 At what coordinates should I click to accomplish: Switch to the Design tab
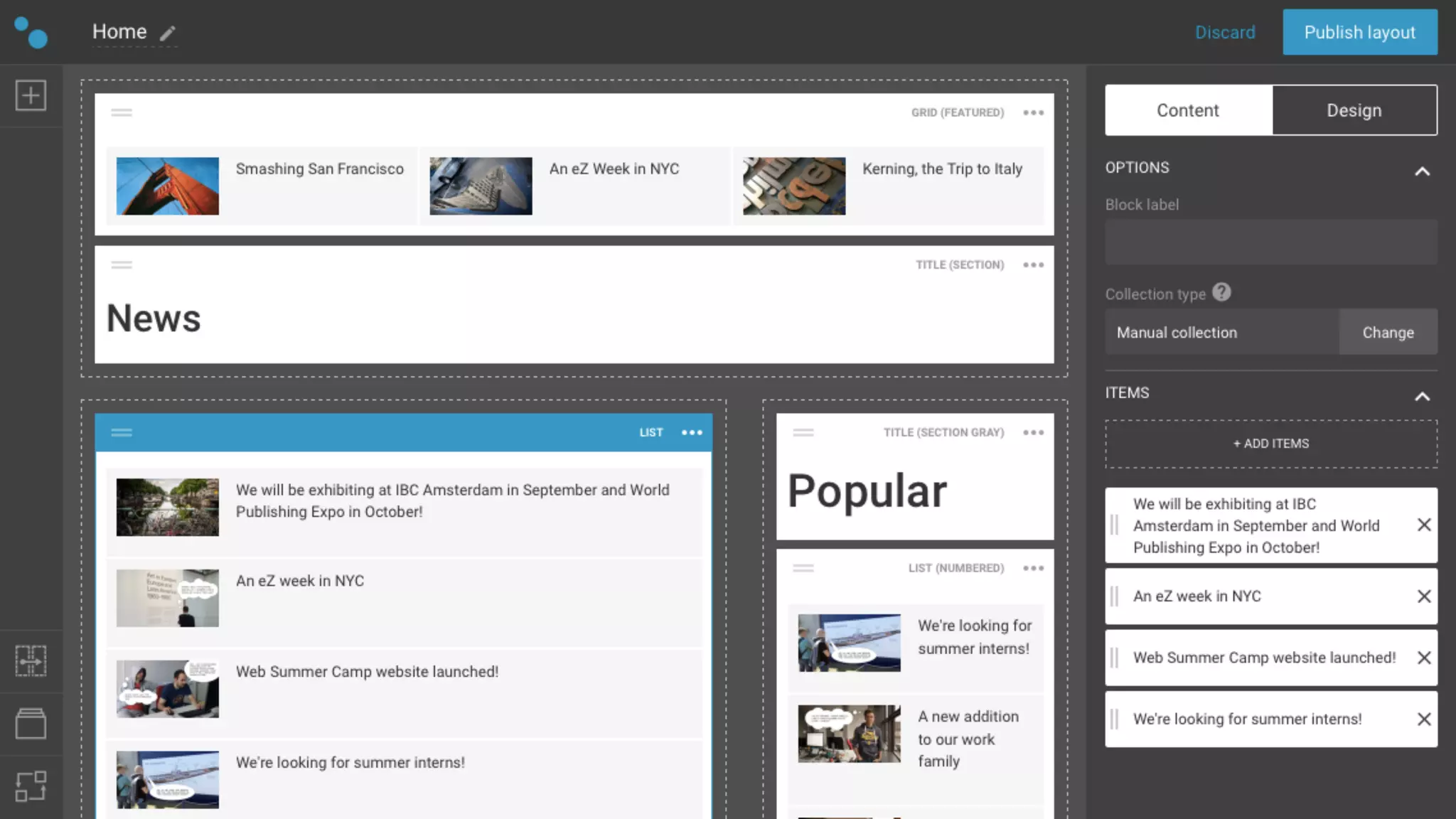(1354, 110)
